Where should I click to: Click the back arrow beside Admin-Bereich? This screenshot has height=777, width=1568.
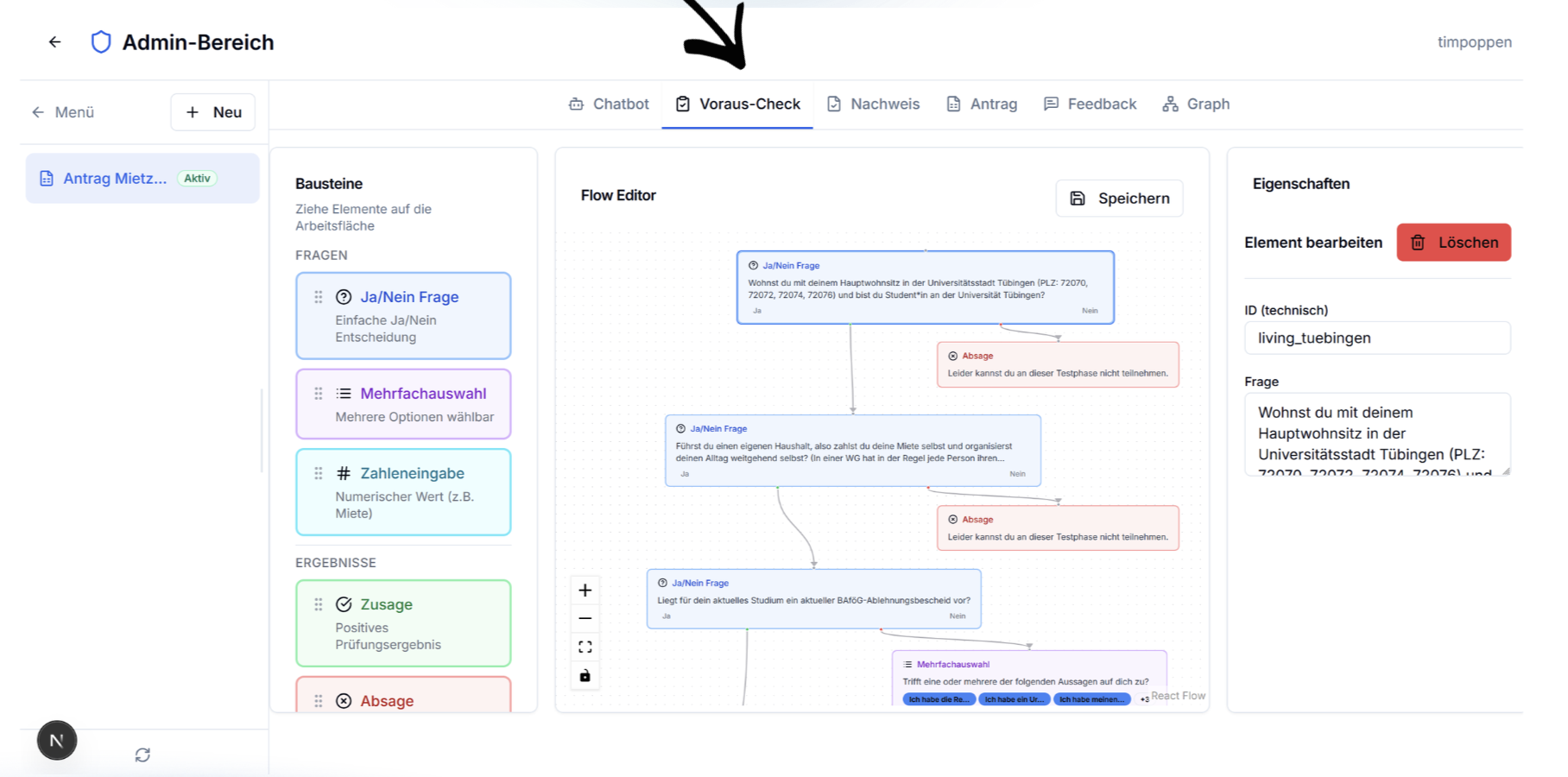(x=54, y=42)
